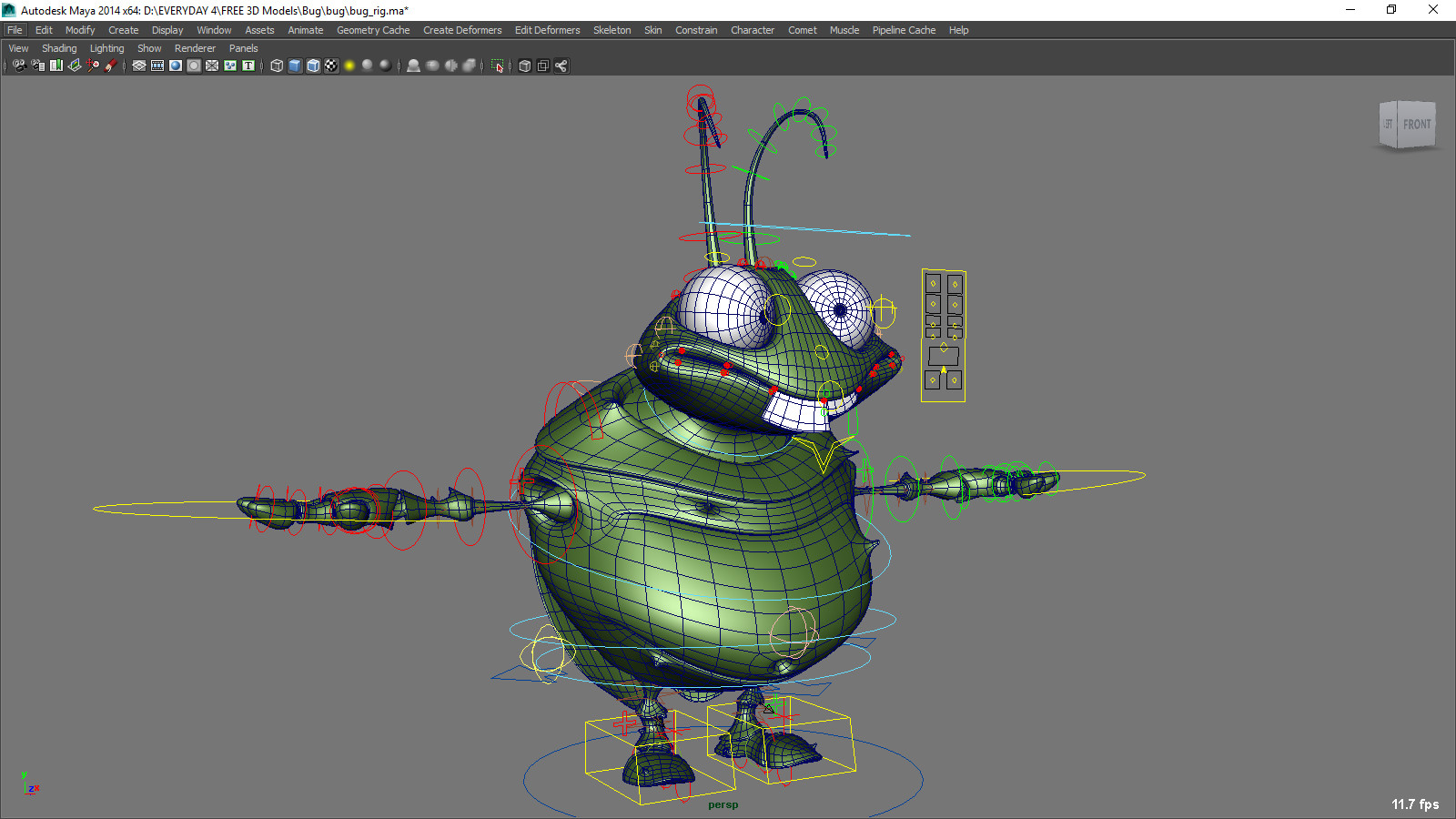
Task: Open the Comet menu
Action: point(802,29)
